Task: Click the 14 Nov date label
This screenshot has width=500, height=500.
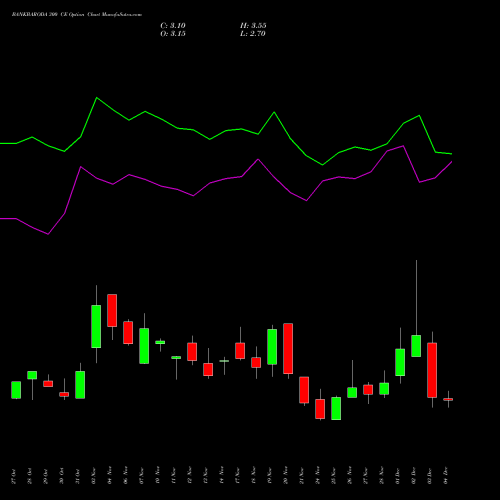Action: point(222,475)
